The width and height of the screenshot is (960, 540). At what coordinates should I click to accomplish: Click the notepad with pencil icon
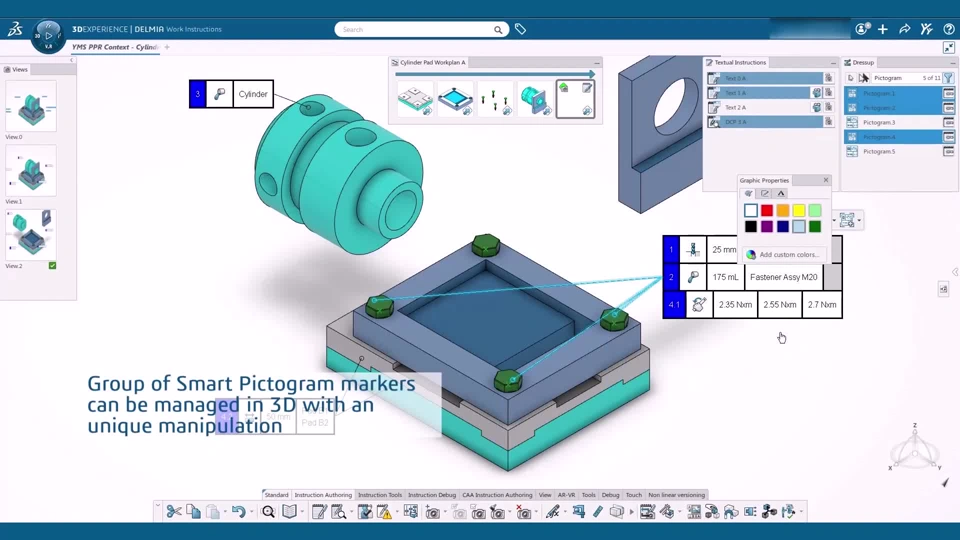coord(319,512)
